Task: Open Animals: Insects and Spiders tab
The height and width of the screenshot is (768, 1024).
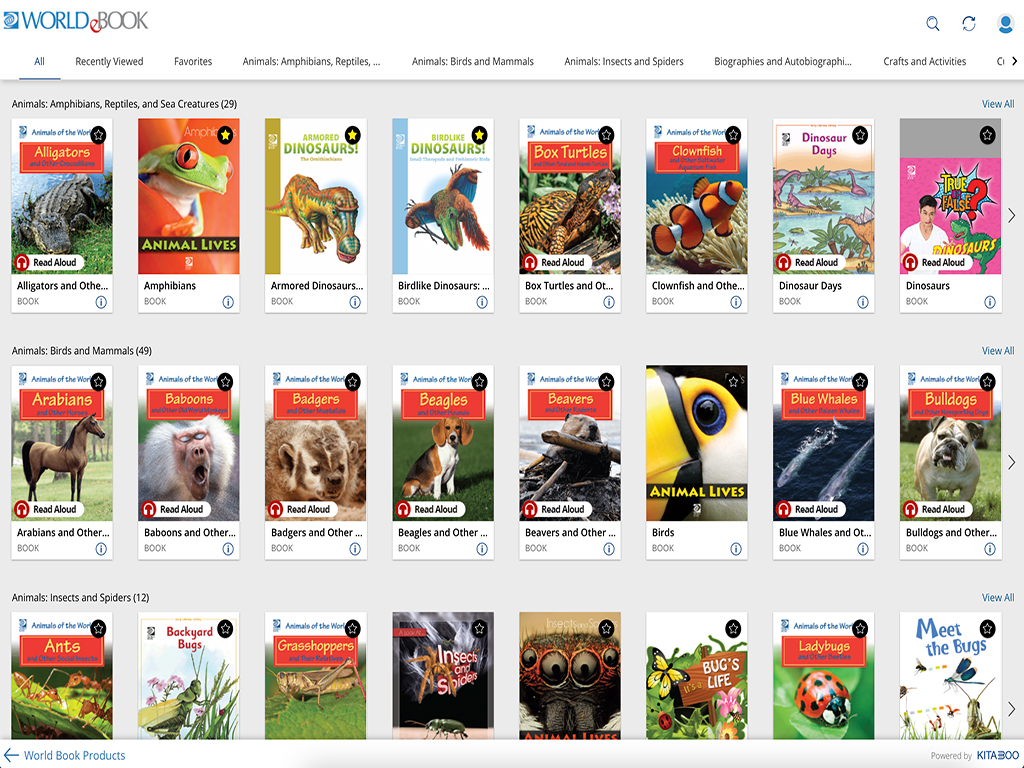Action: click(x=624, y=61)
